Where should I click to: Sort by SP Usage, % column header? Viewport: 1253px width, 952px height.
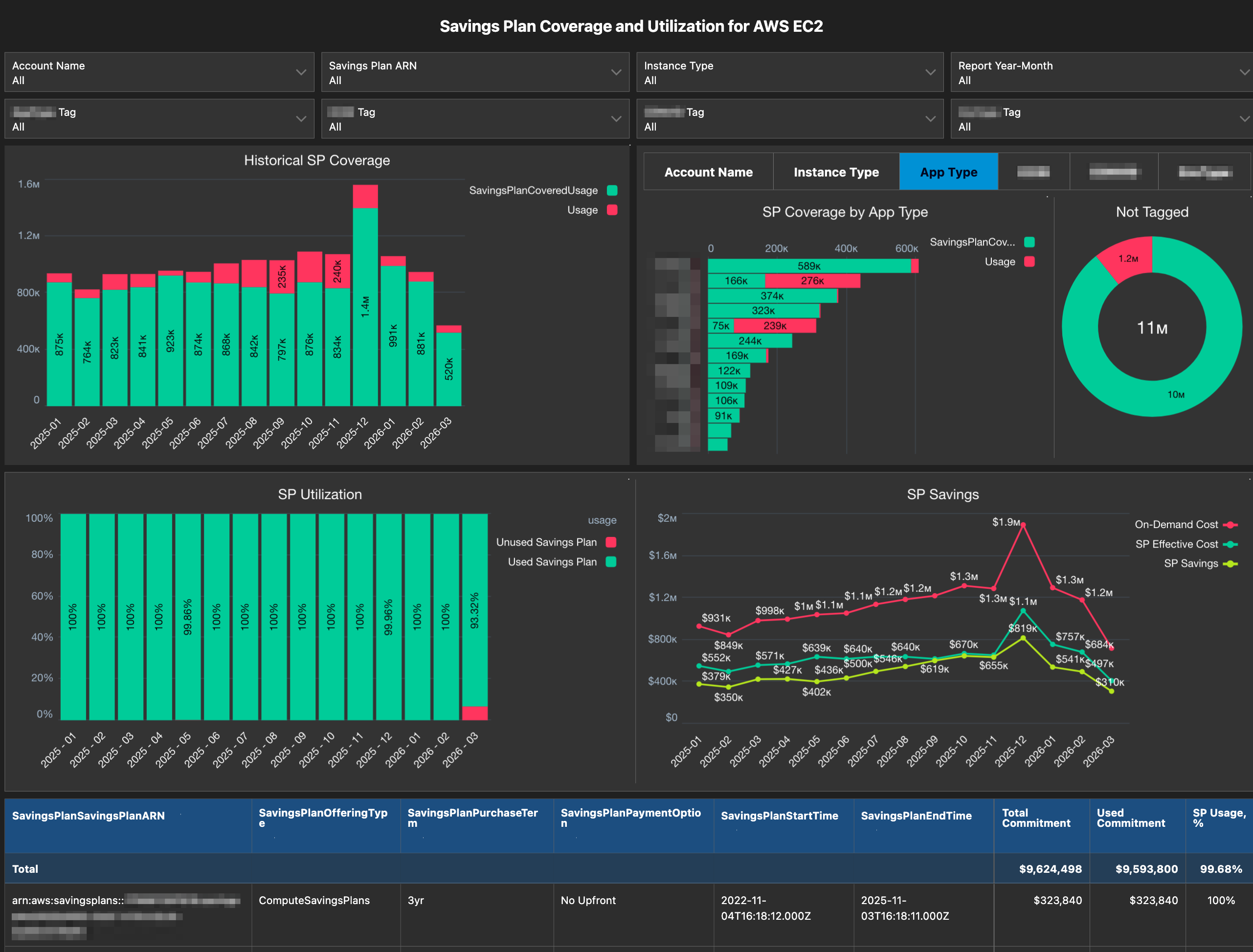tap(1219, 826)
